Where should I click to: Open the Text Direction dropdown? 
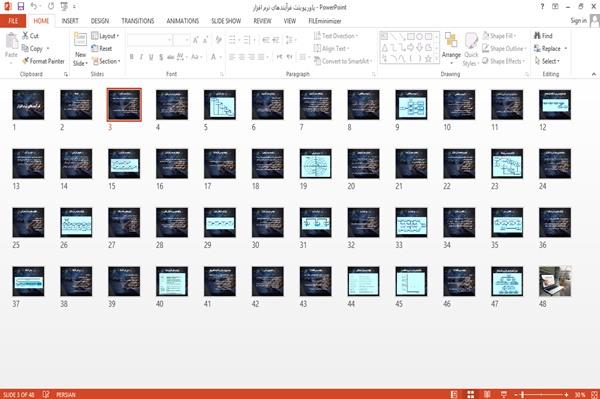[336, 36]
